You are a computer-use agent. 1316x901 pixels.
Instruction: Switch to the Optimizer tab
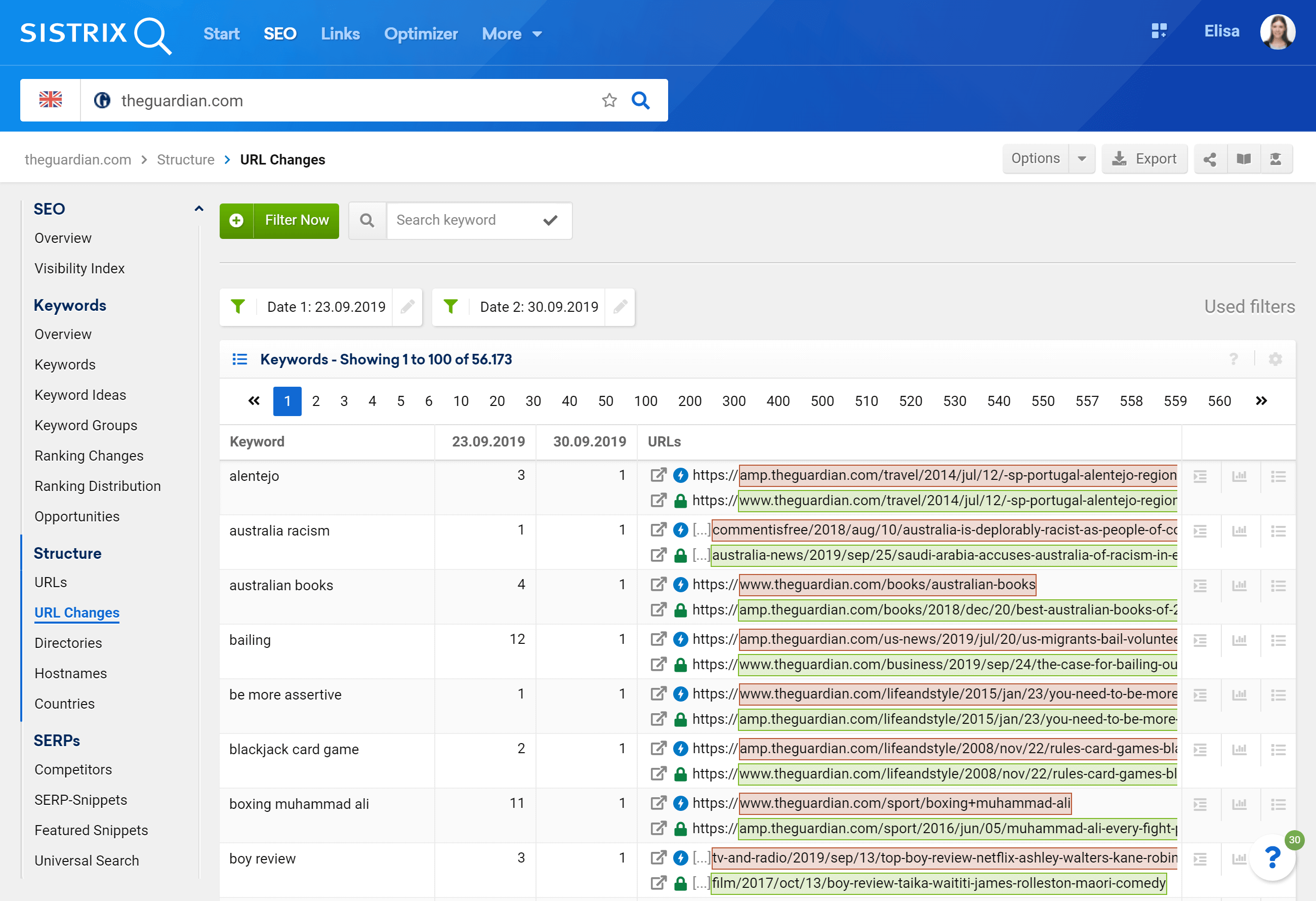[x=421, y=34]
